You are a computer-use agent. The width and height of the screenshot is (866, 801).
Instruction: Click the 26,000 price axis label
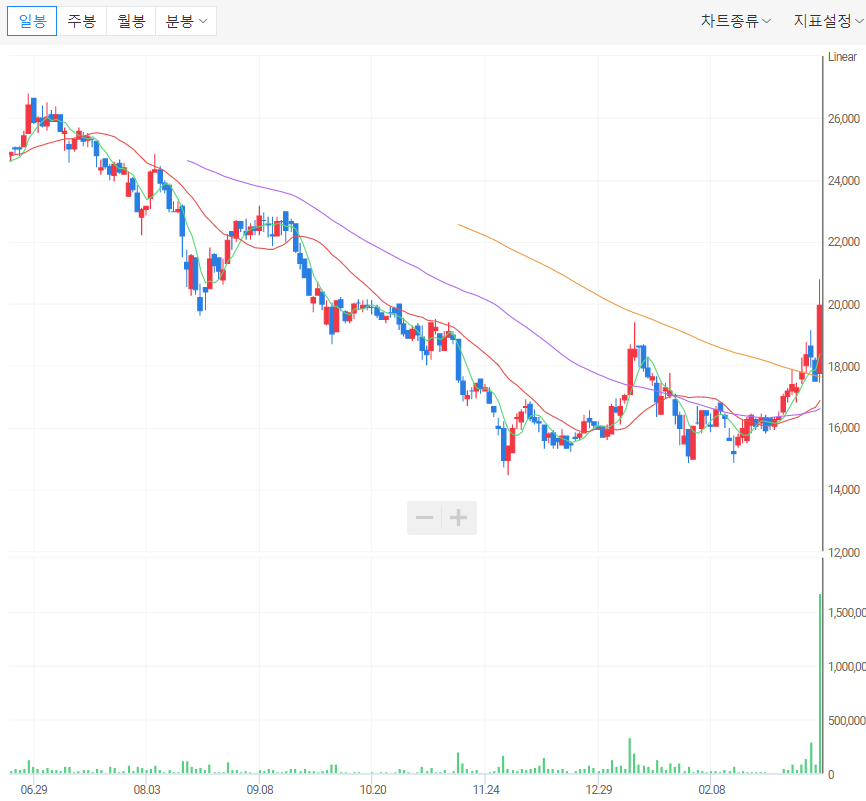[844, 119]
